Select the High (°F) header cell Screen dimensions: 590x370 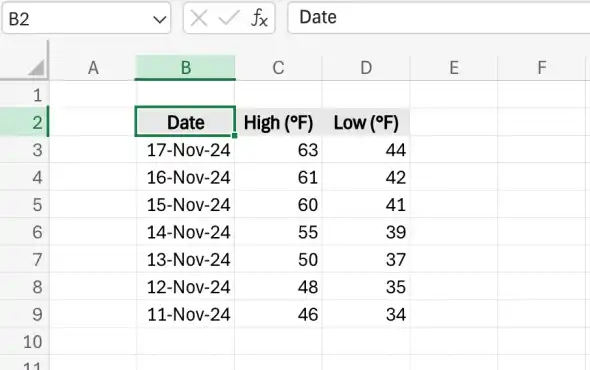point(278,122)
